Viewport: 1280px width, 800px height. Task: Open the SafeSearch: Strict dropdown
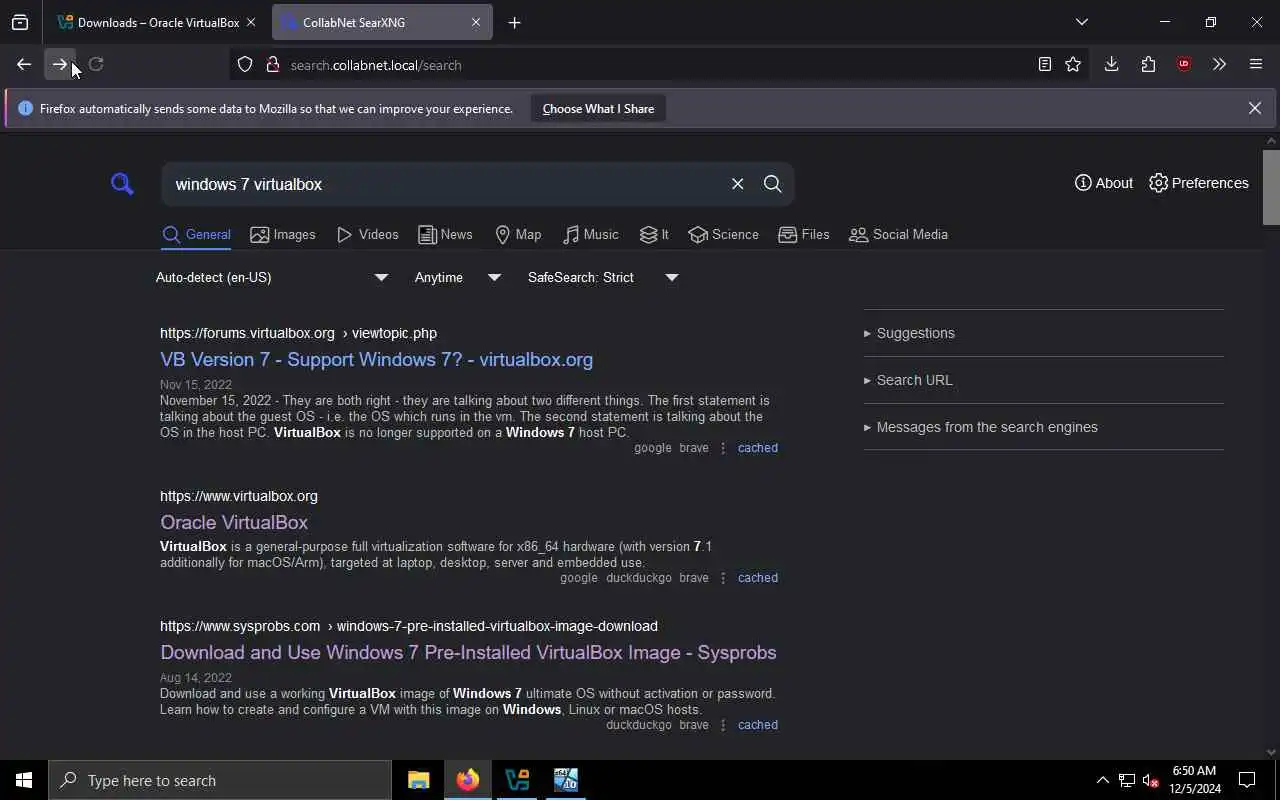coord(603,277)
